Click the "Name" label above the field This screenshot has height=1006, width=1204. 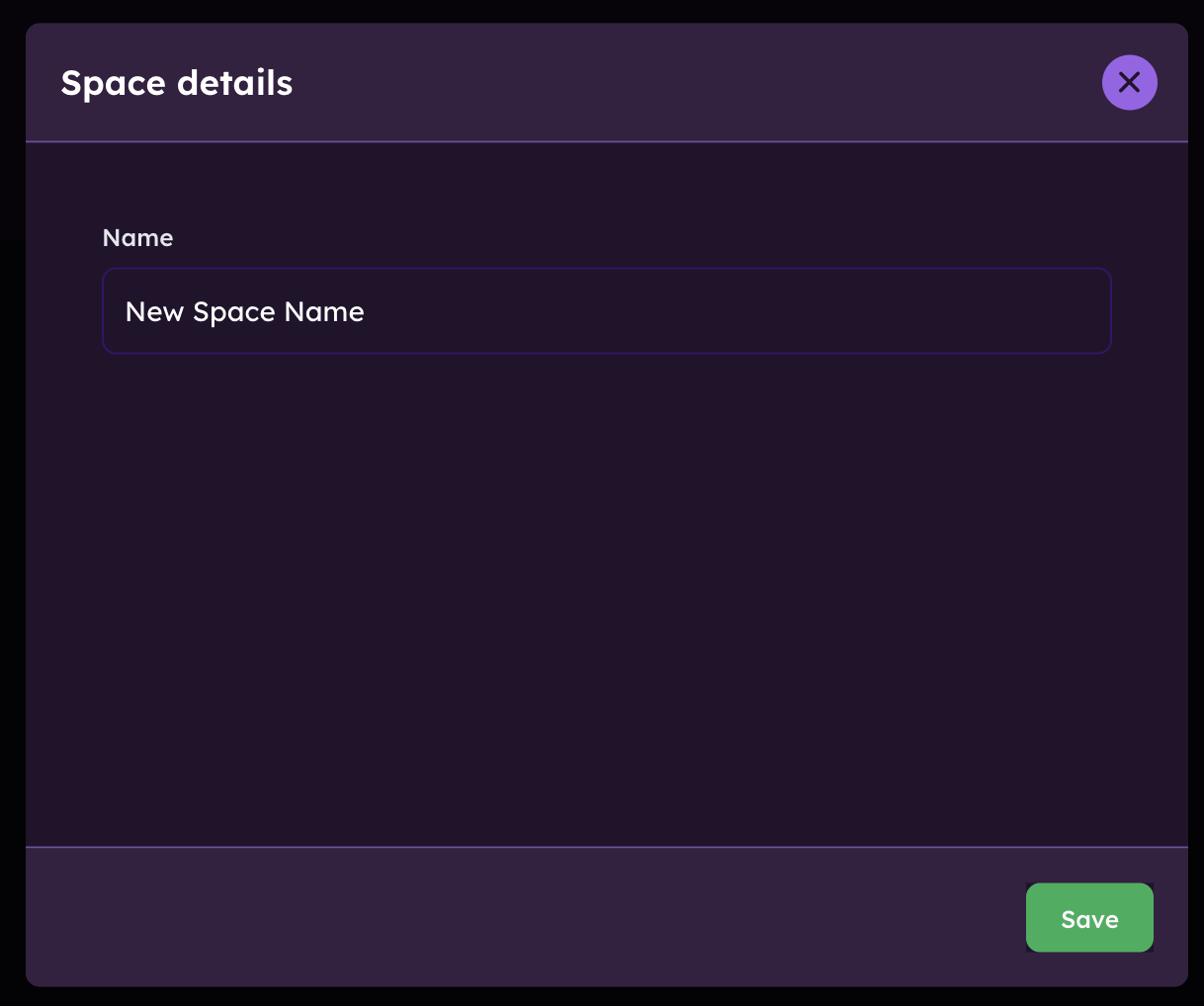pos(137,238)
